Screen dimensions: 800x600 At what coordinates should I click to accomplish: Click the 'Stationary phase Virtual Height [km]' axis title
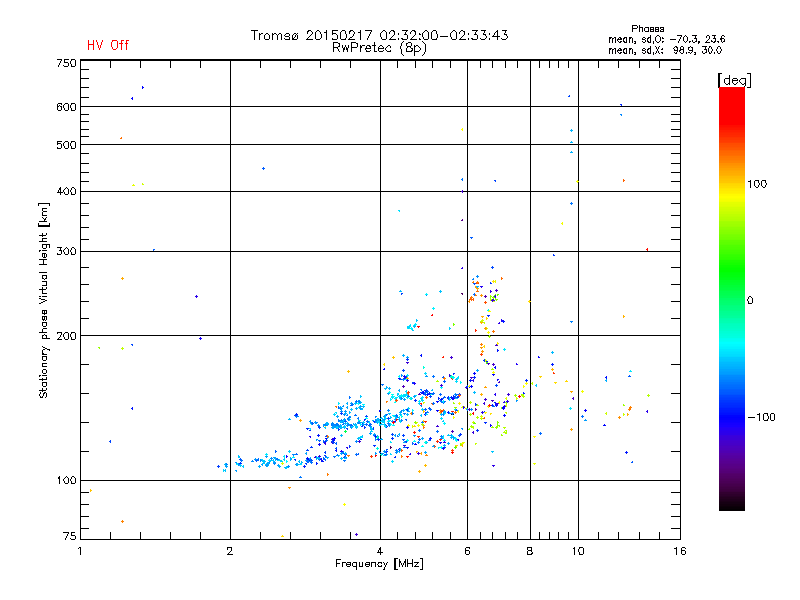click(x=44, y=300)
